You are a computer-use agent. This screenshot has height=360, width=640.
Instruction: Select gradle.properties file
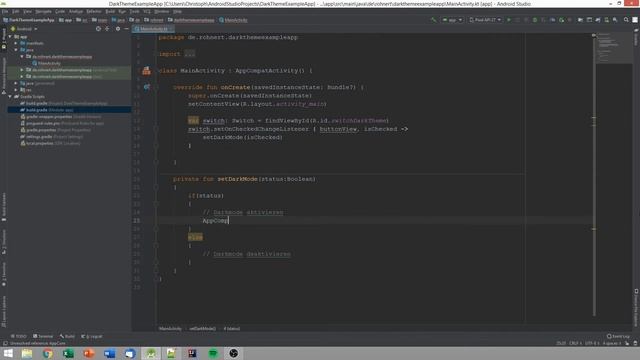coord(56,130)
